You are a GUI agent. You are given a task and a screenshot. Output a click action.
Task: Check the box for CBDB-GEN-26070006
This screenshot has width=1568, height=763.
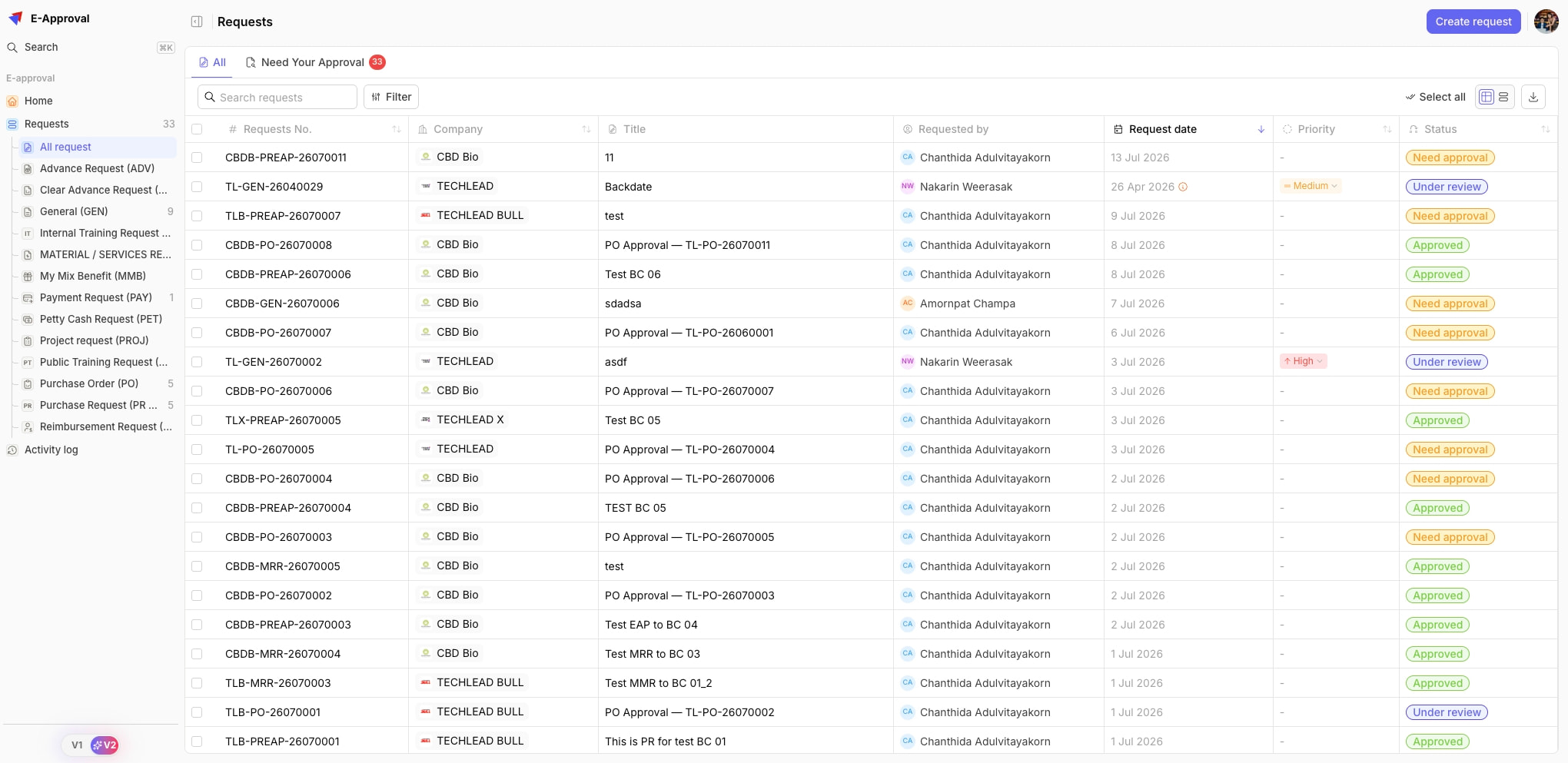[x=197, y=304]
